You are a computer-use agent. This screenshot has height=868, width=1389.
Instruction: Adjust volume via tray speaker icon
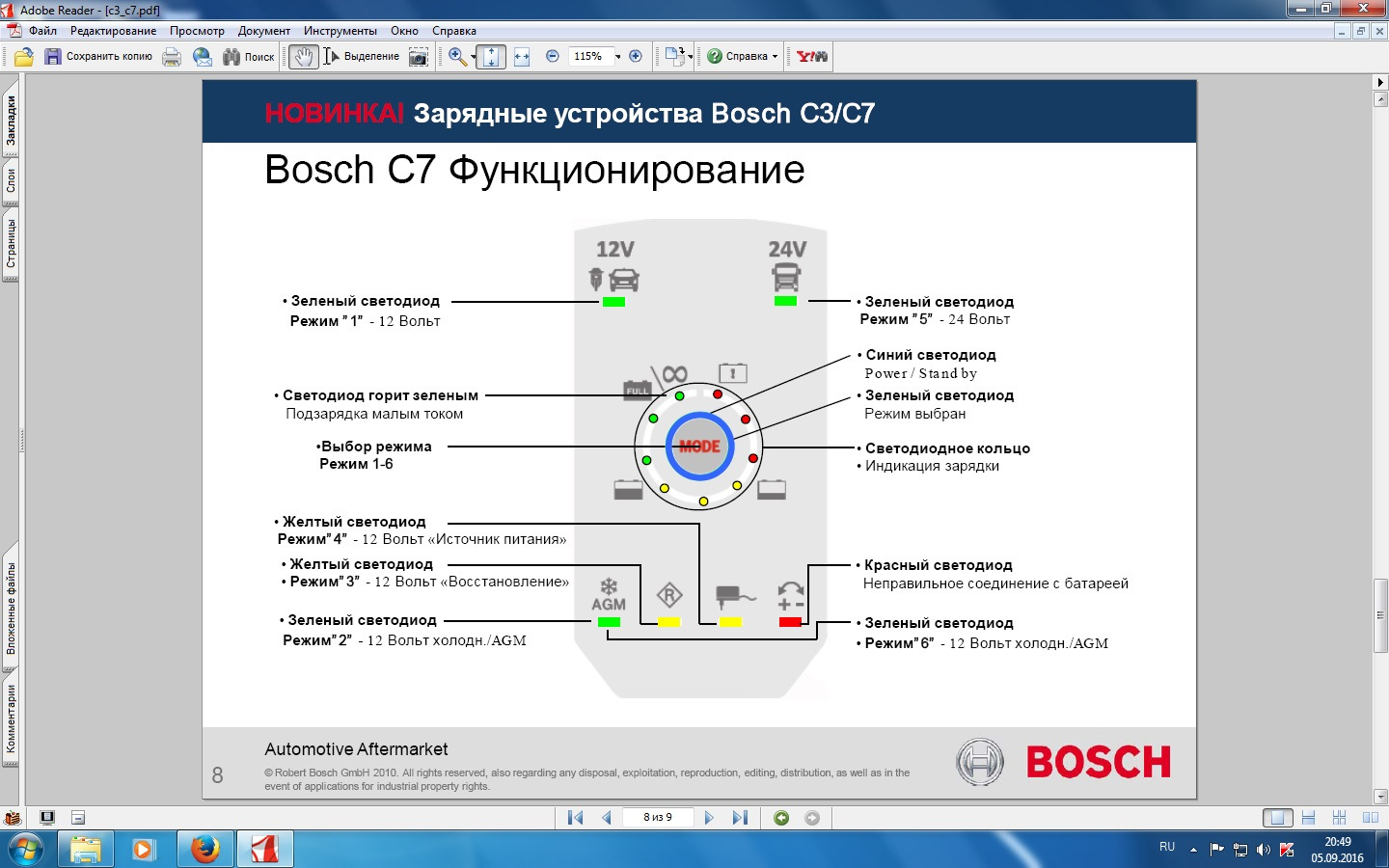click(1264, 850)
